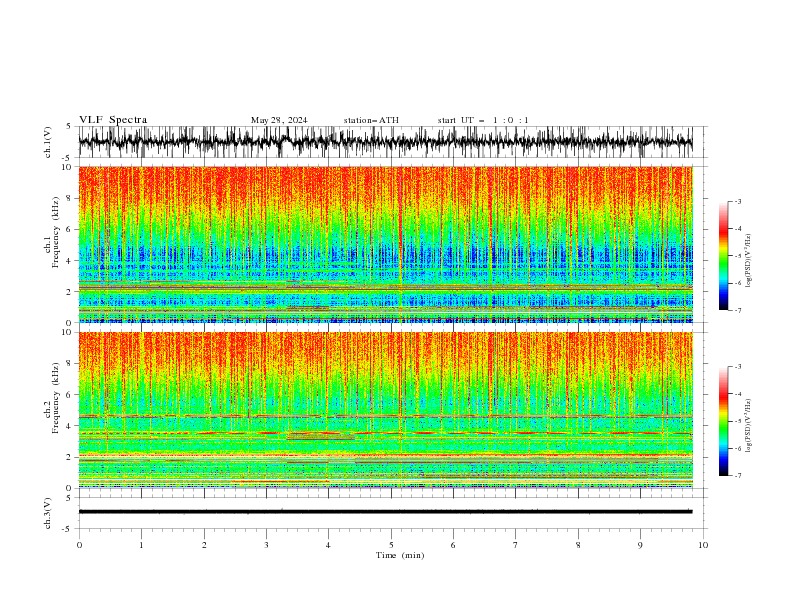
Task: Click the "-3" label on ch.1 color scale
Action: (737, 201)
